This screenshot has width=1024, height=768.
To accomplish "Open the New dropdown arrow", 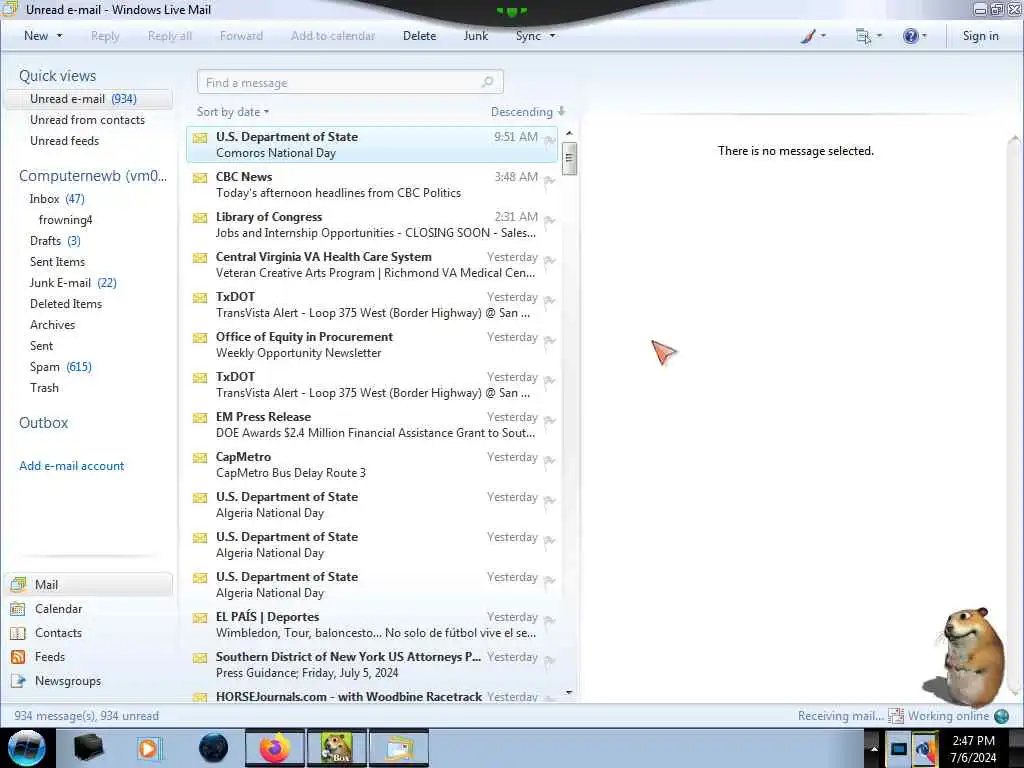I will point(59,36).
